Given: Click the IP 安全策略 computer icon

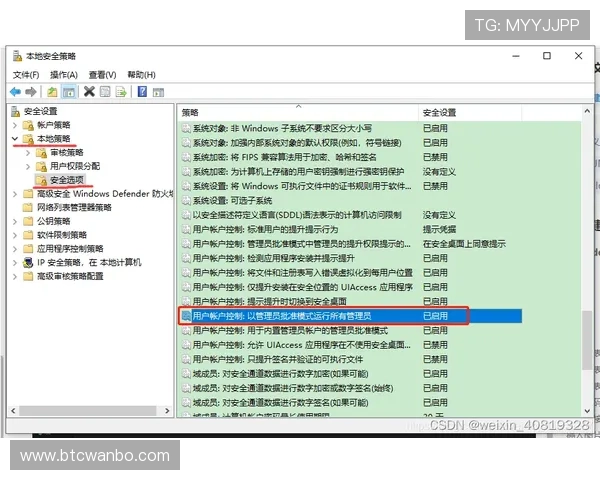Looking at the screenshot, I should 28,263.
